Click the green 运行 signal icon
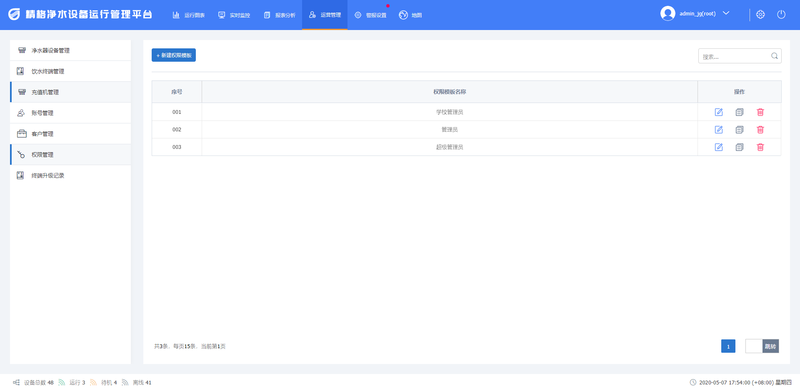Viewport: 800px width, 389px height. click(x=62, y=382)
